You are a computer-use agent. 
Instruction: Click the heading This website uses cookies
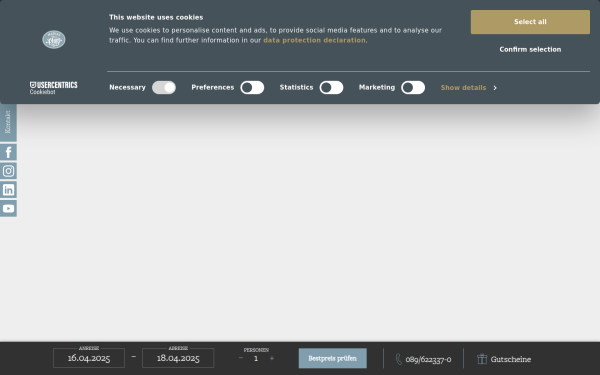pyautogui.click(x=156, y=18)
